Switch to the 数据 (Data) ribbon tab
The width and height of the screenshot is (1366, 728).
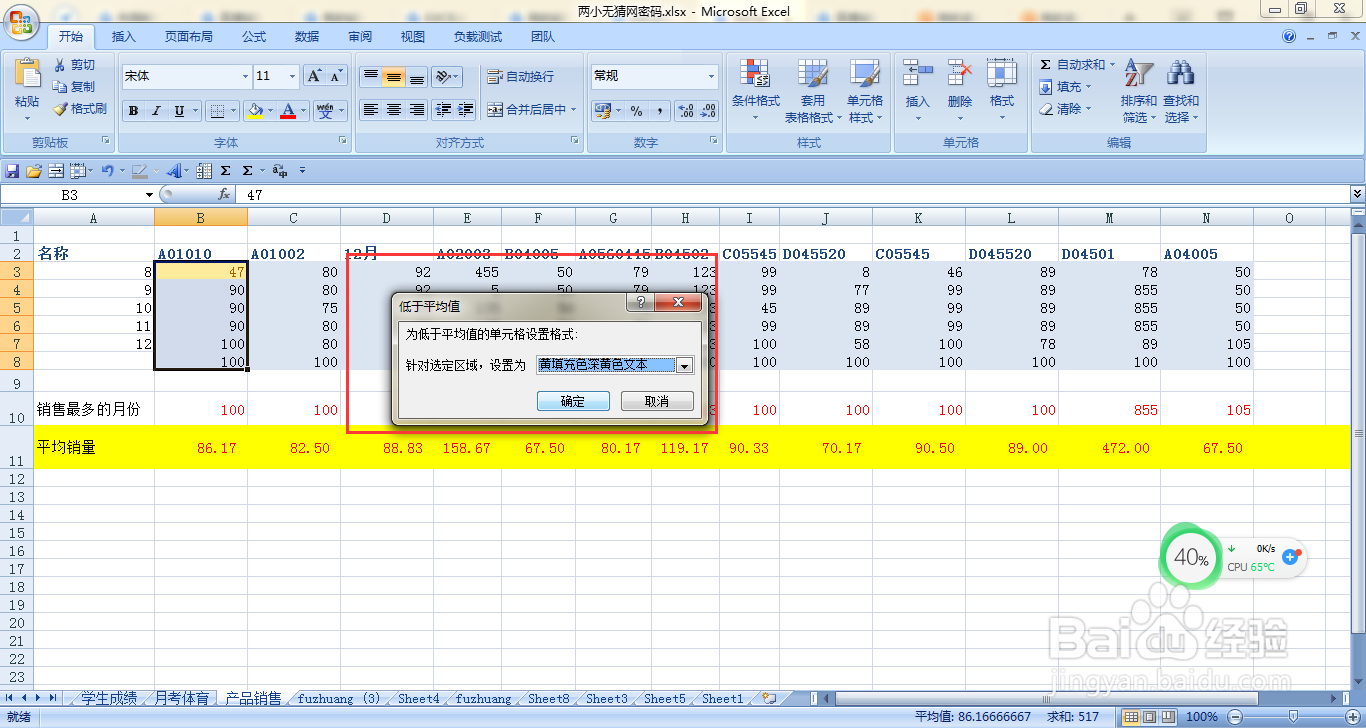click(307, 37)
